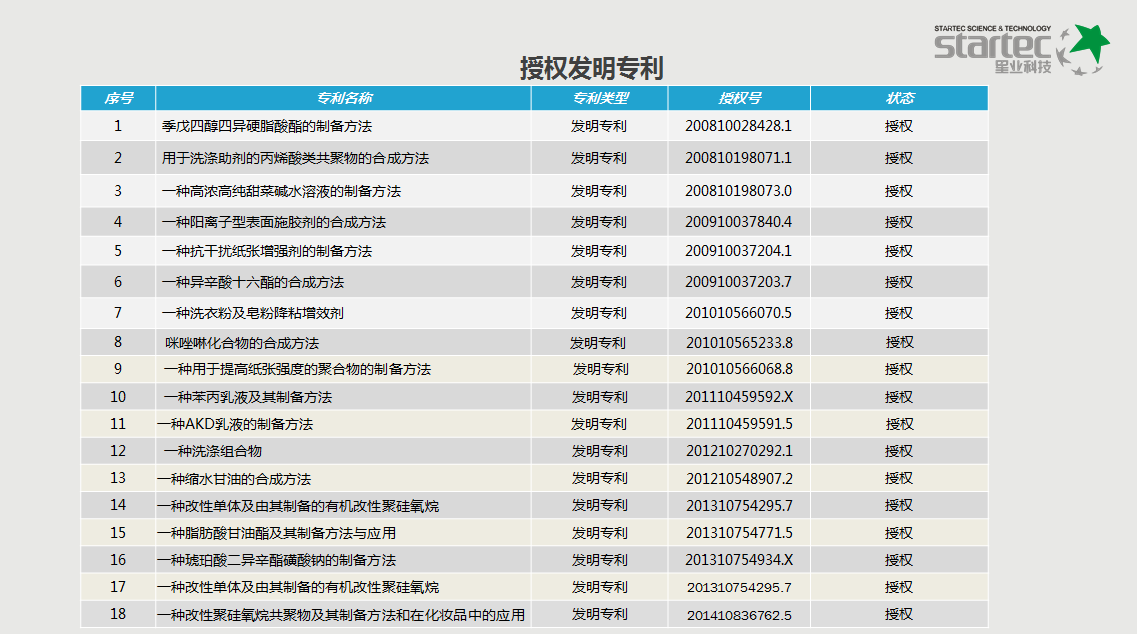Viewport: 1137px width, 634px height.
Task: Click 一种阳离子型表面施胶剂的合成方法 entry
Action: point(274,222)
